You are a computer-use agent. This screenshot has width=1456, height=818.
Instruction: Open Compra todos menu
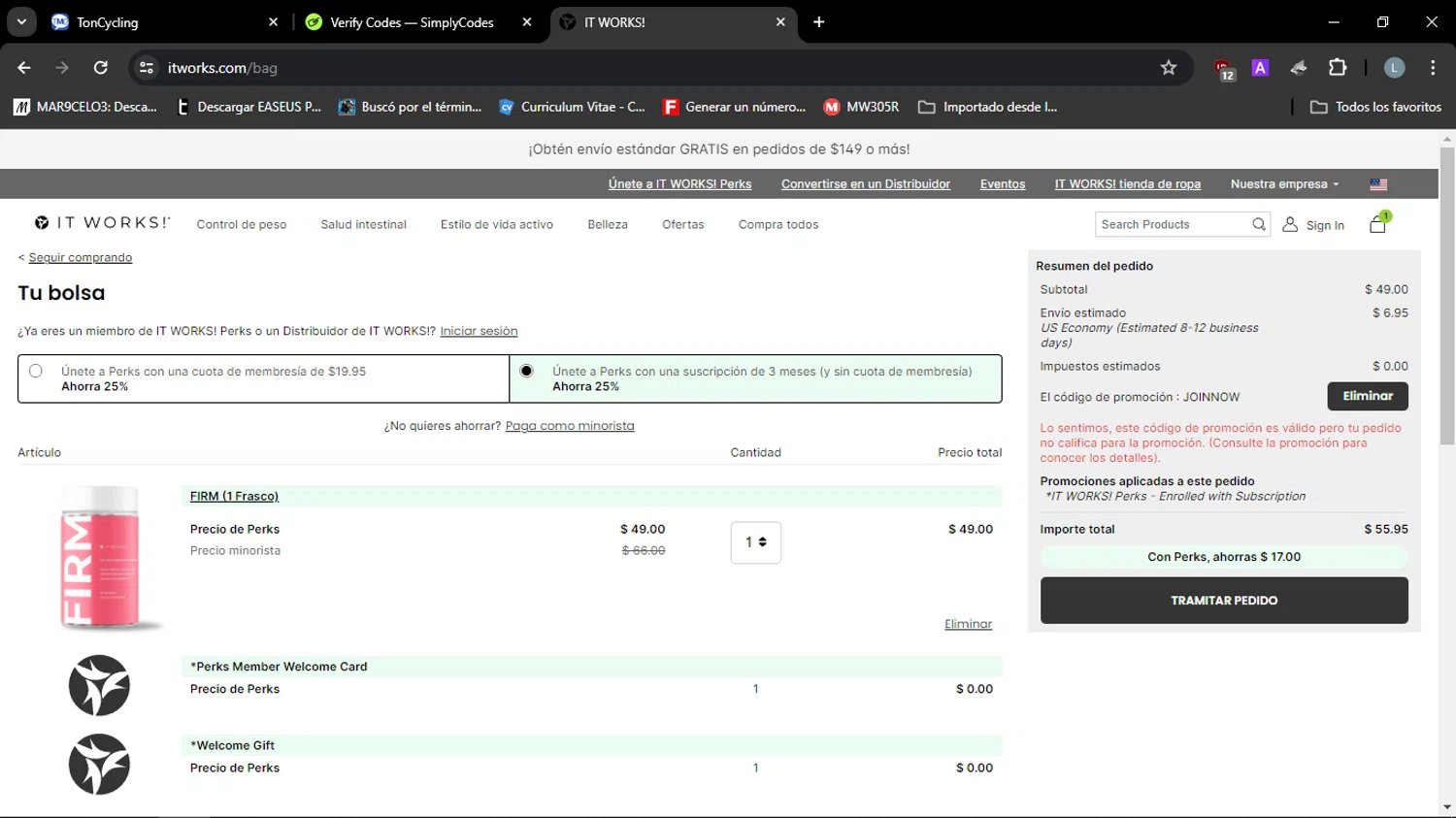click(778, 224)
